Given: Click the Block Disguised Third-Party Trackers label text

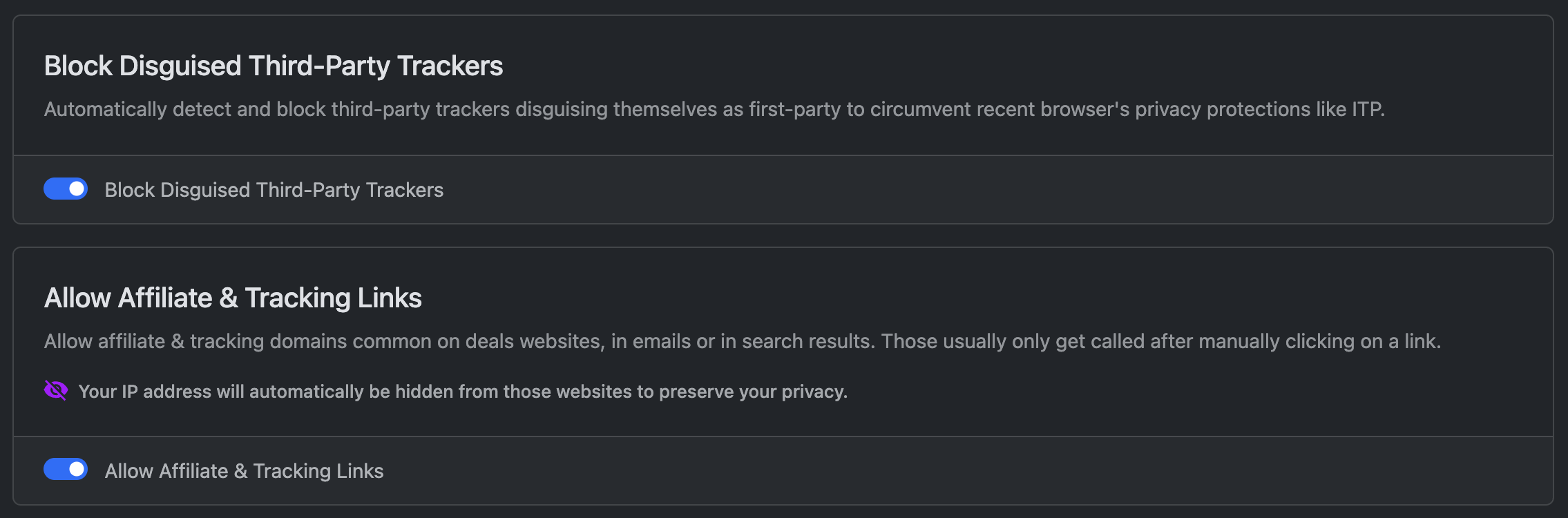Looking at the screenshot, I should [274, 189].
